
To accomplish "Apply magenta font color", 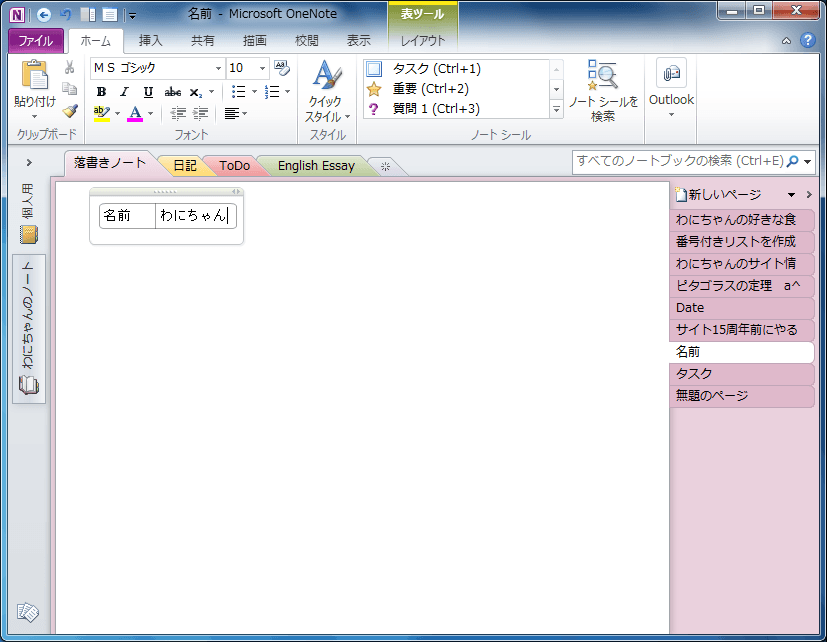I will point(135,113).
